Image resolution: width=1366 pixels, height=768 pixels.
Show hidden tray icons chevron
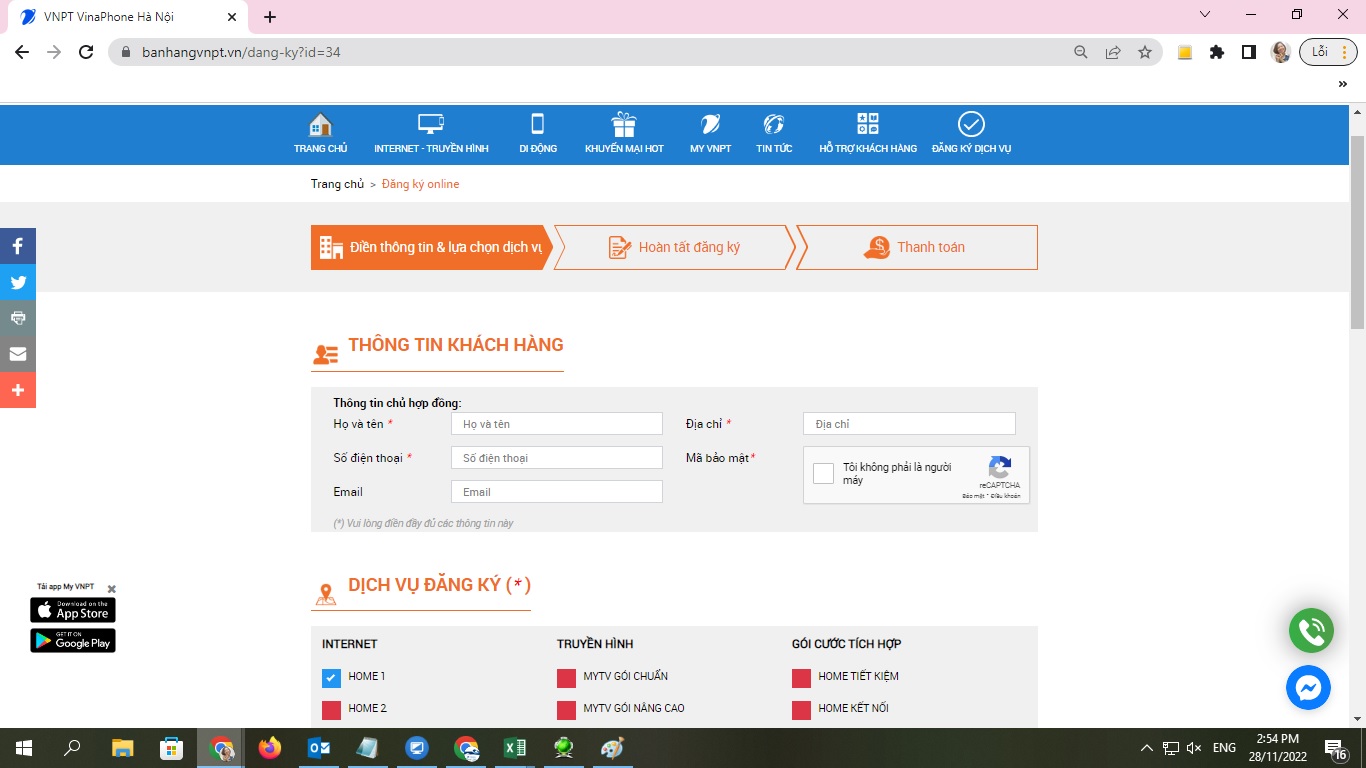1147,748
